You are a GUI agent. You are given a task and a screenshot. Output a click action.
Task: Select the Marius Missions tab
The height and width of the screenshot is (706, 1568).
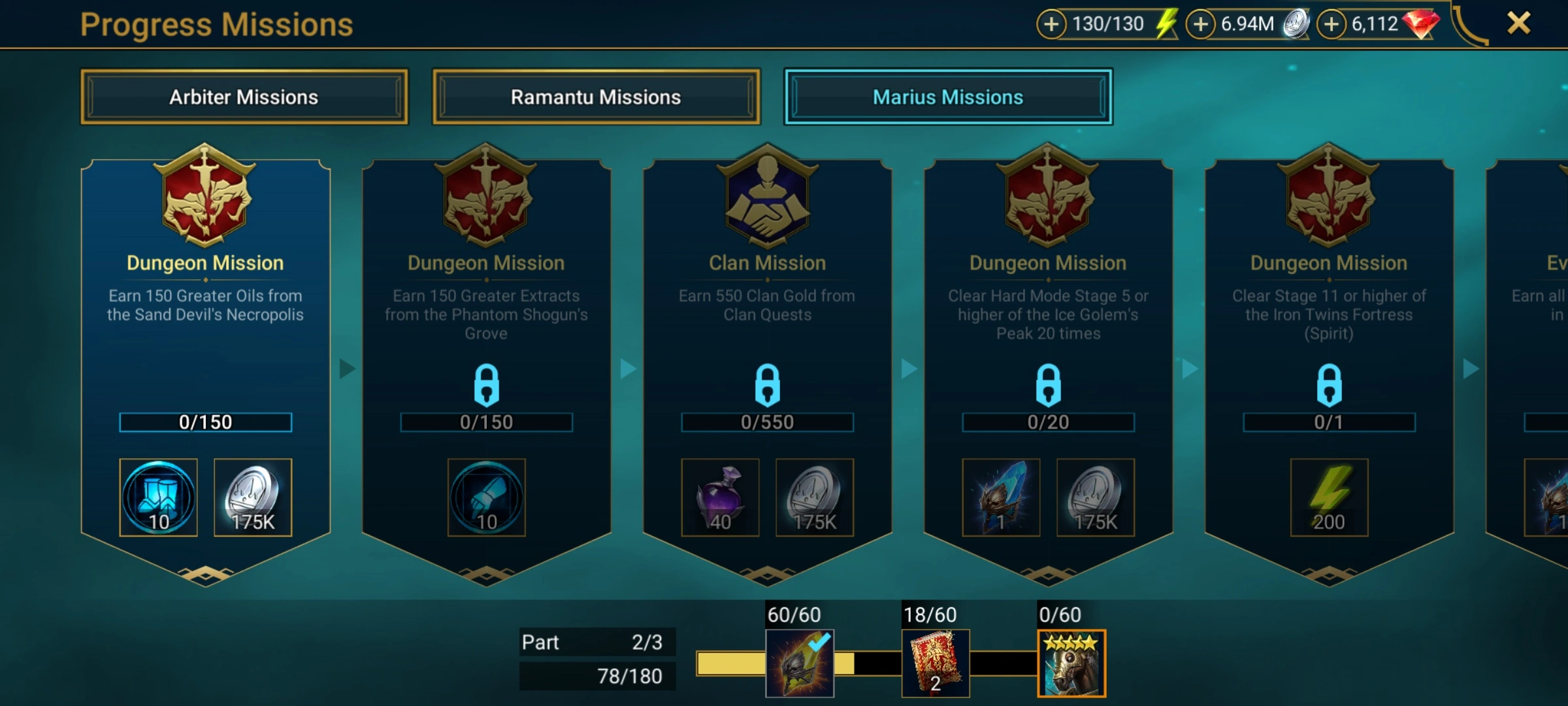point(948,97)
